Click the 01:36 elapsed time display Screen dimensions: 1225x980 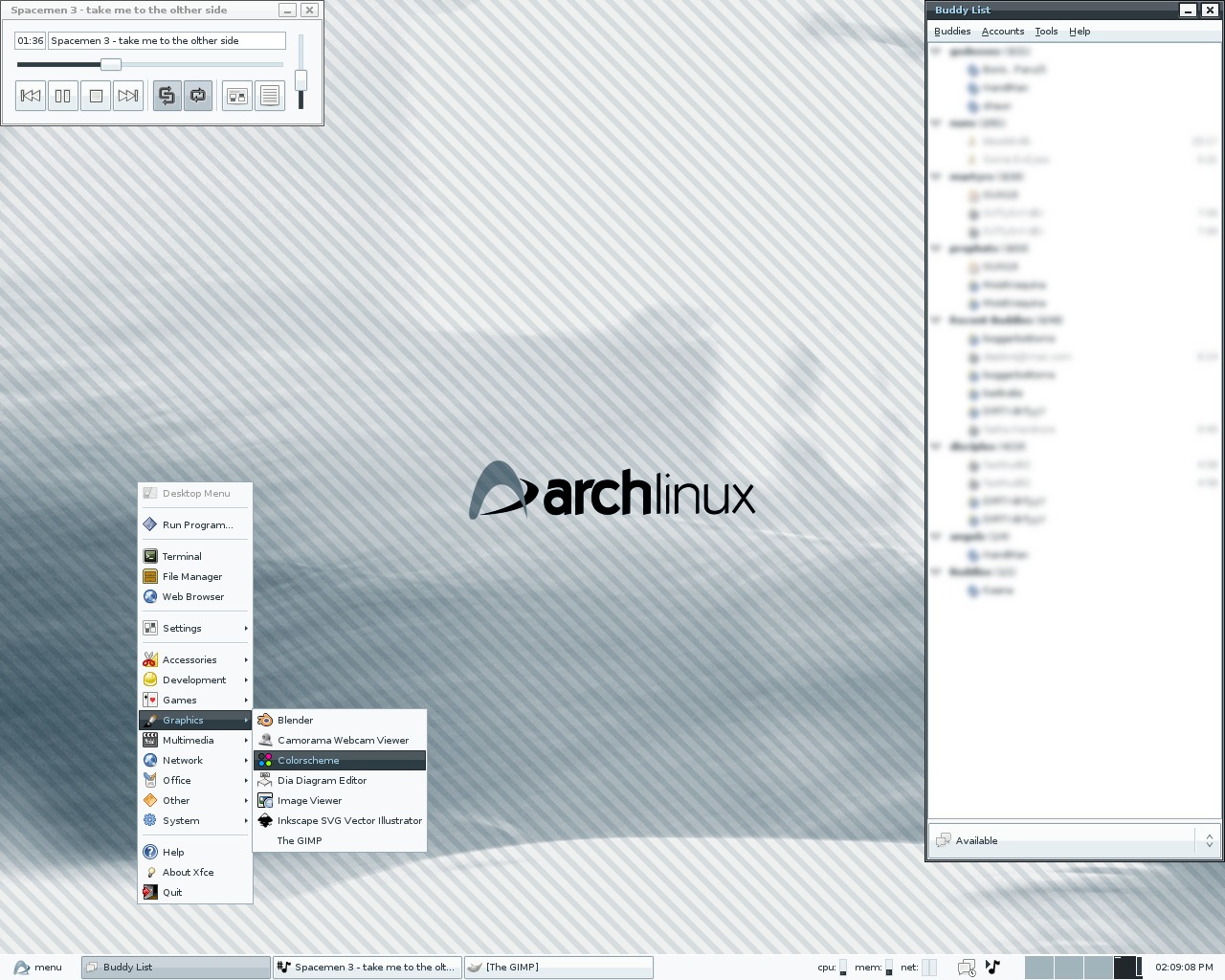(x=31, y=40)
